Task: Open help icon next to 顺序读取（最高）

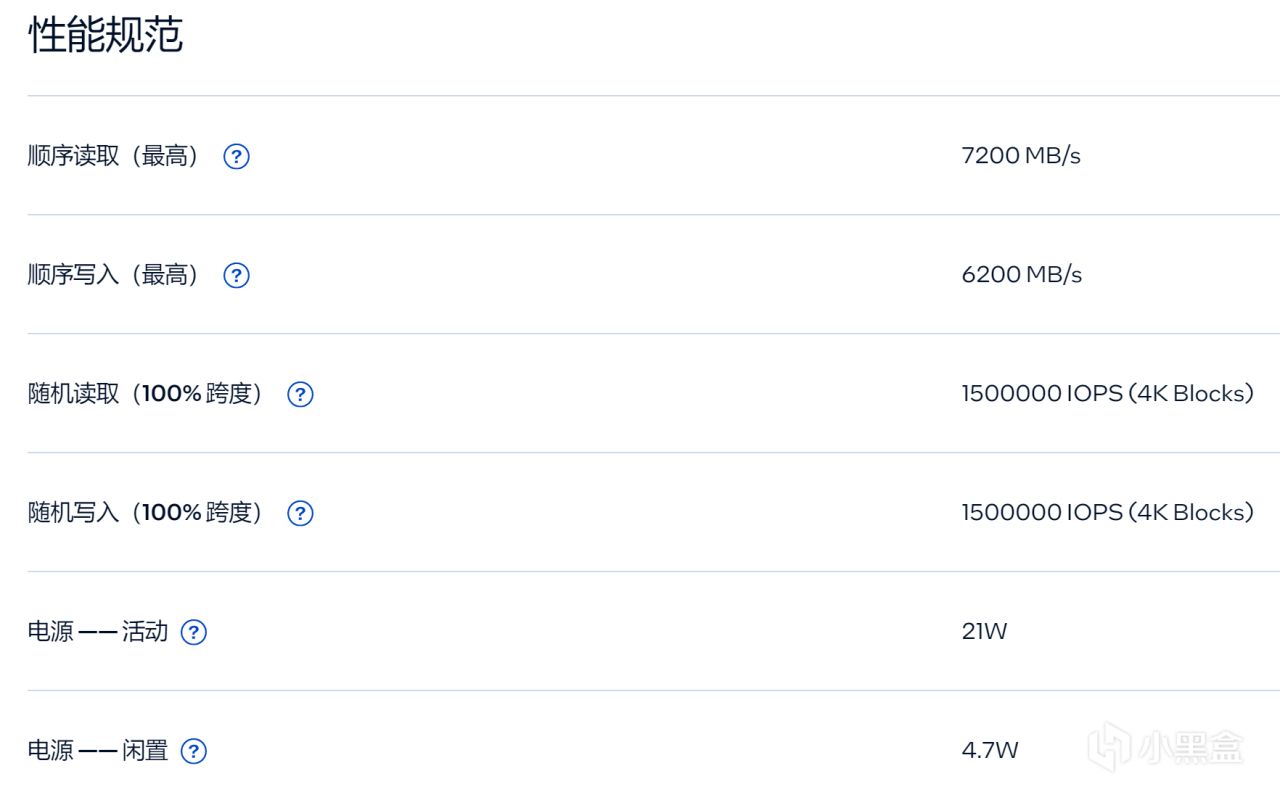Action: pyautogui.click(x=236, y=156)
